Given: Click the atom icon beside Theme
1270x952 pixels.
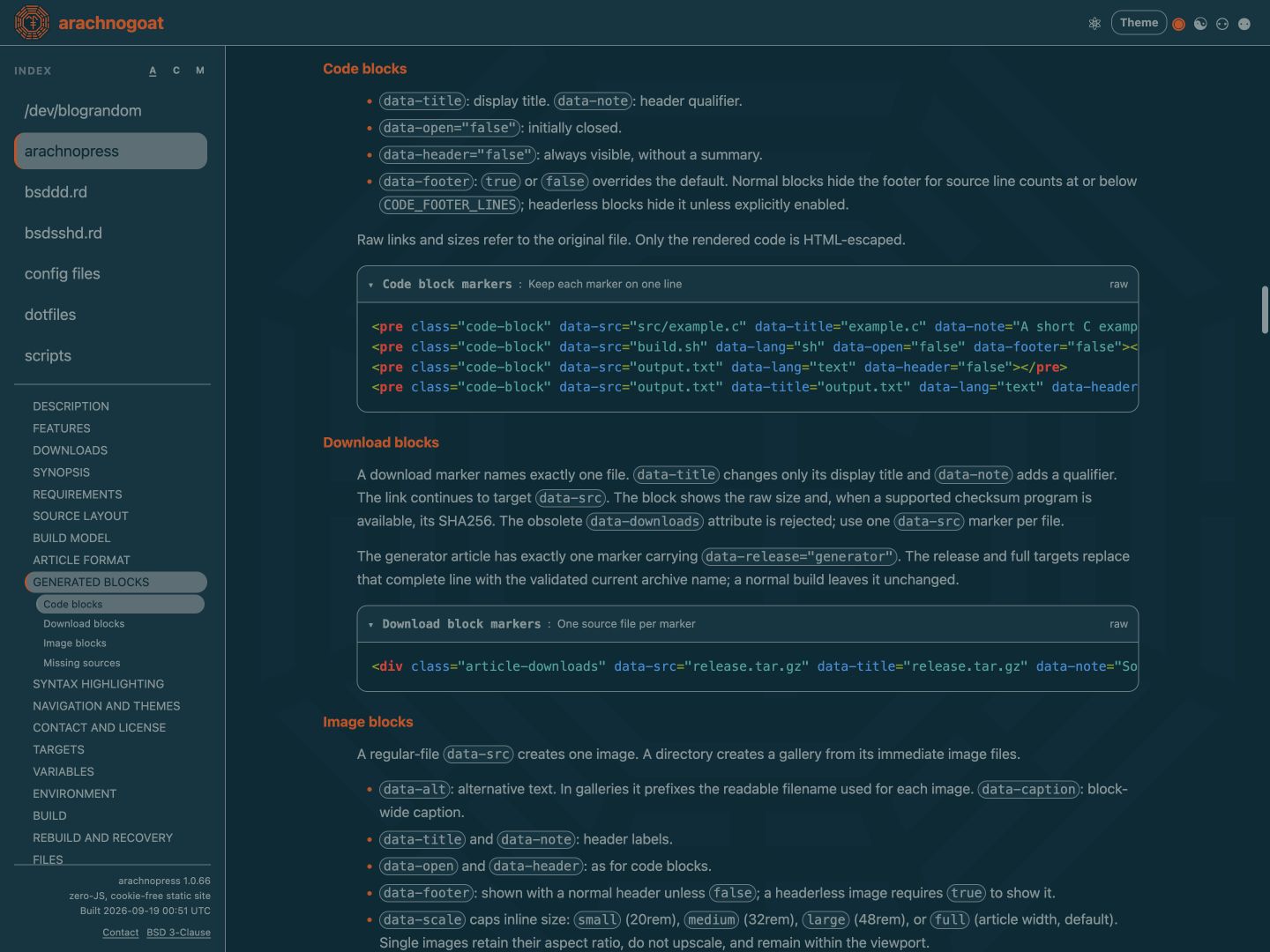Looking at the screenshot, I should 1094,24.
